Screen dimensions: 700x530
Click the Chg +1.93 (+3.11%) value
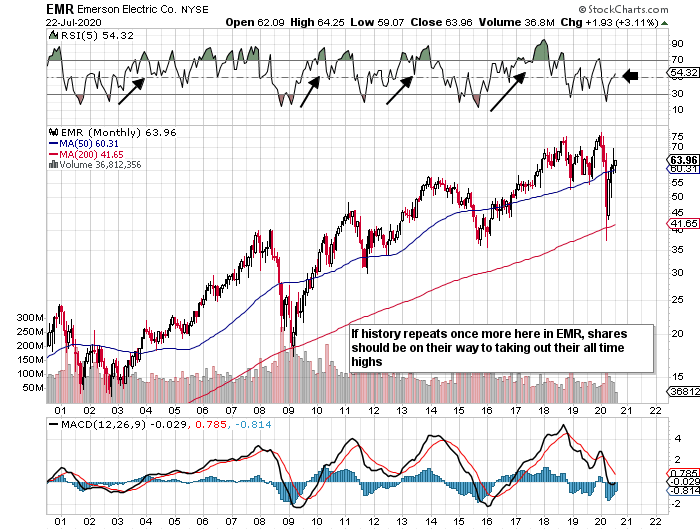[610, 22]
